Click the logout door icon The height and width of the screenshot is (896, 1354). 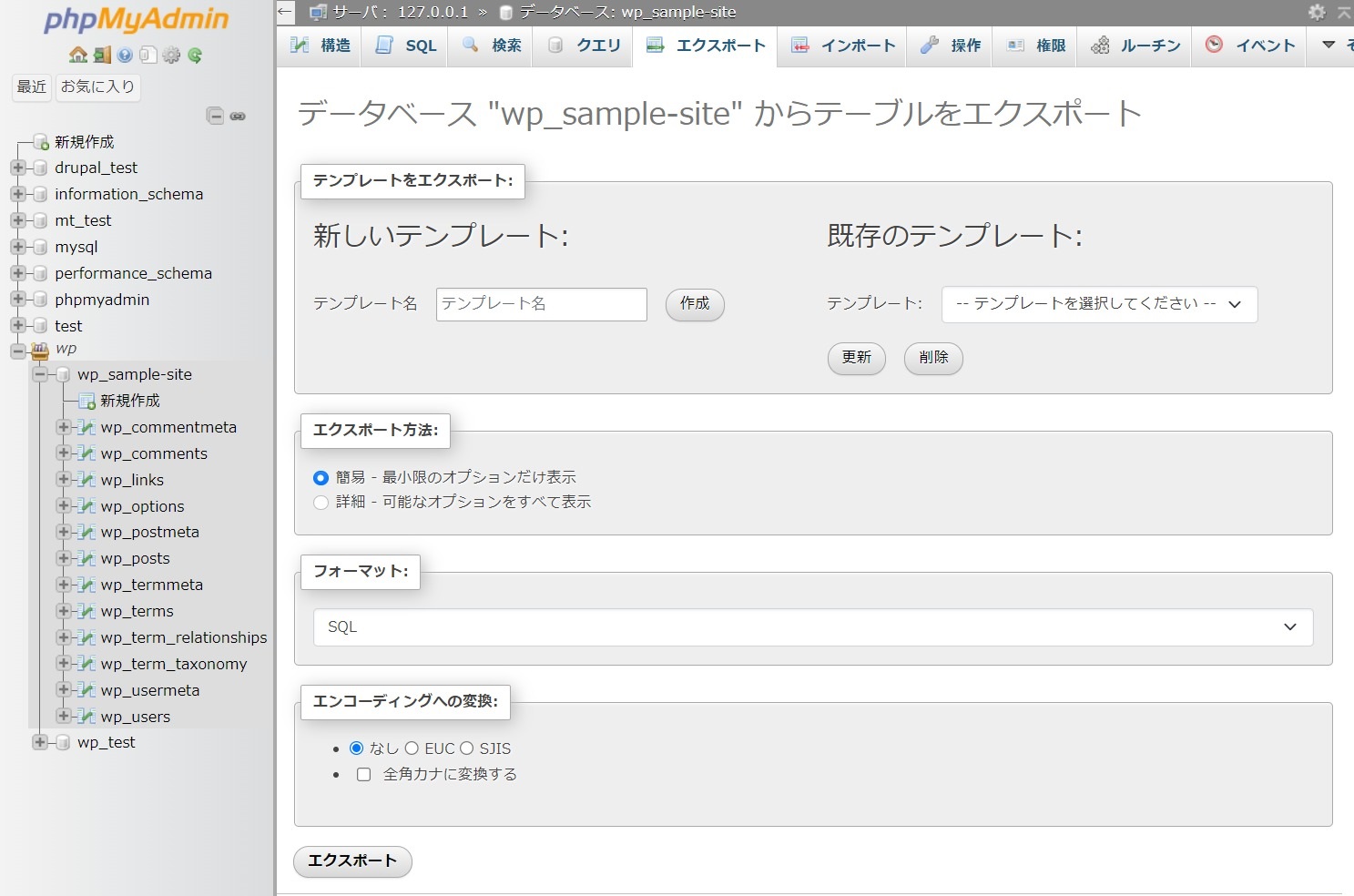(102, 56)
